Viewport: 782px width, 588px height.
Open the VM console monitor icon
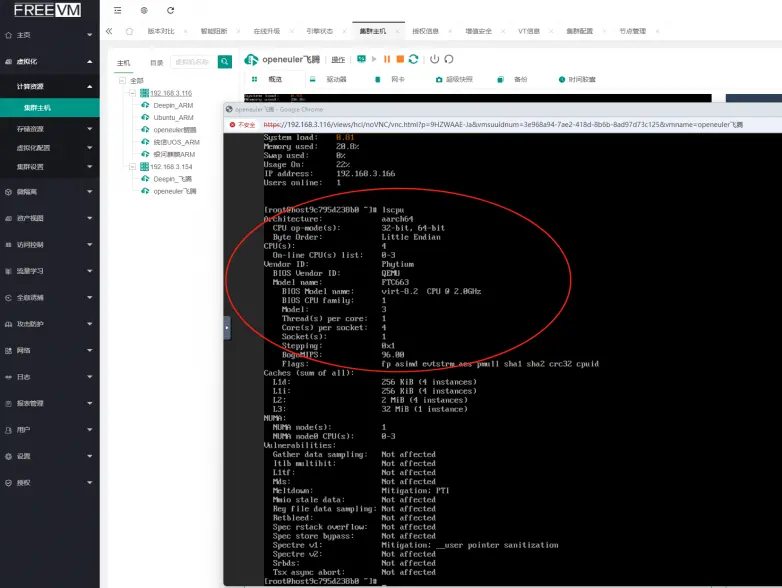pos(361,60)
